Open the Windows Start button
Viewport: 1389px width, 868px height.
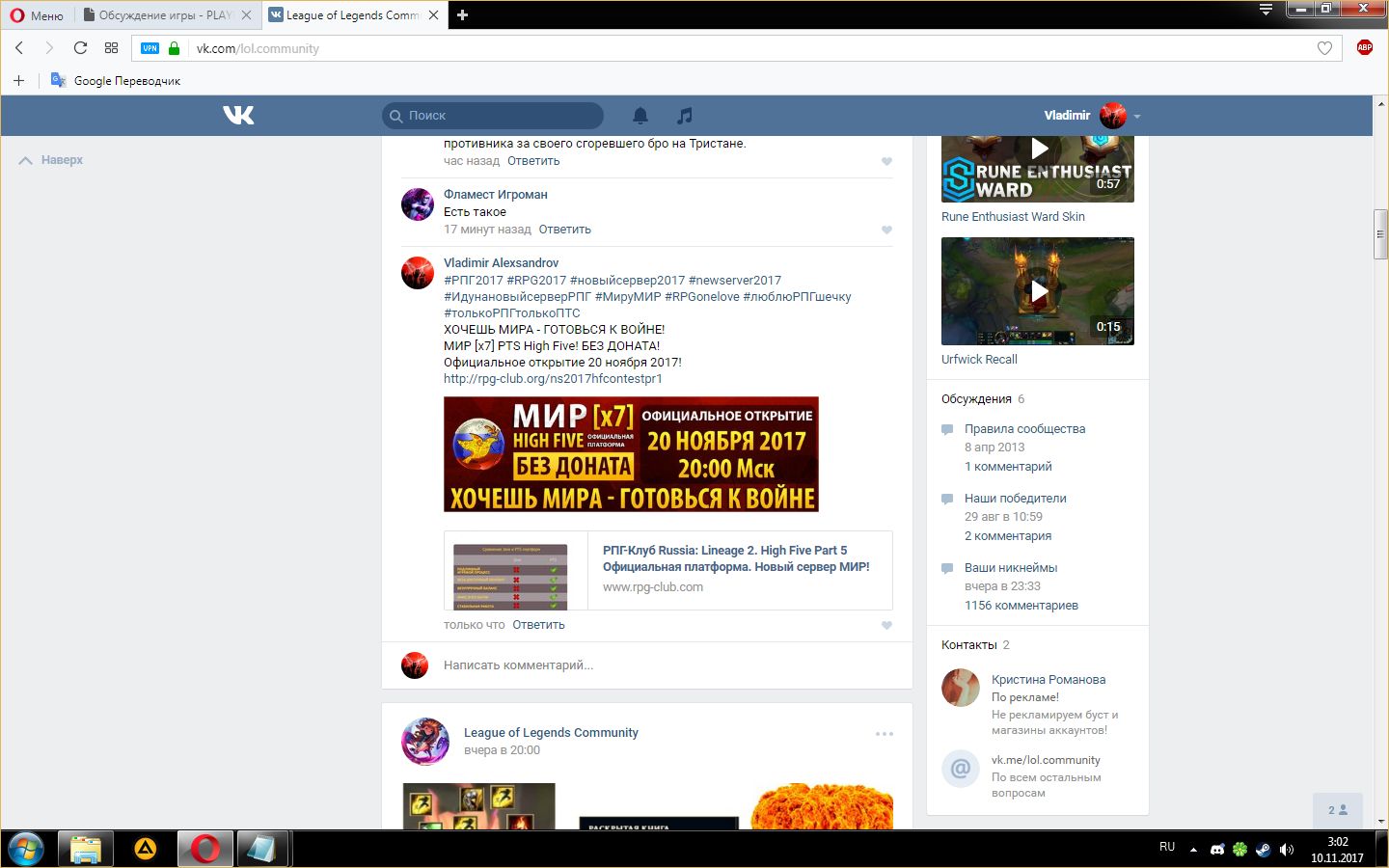click(x=26, y=849)
